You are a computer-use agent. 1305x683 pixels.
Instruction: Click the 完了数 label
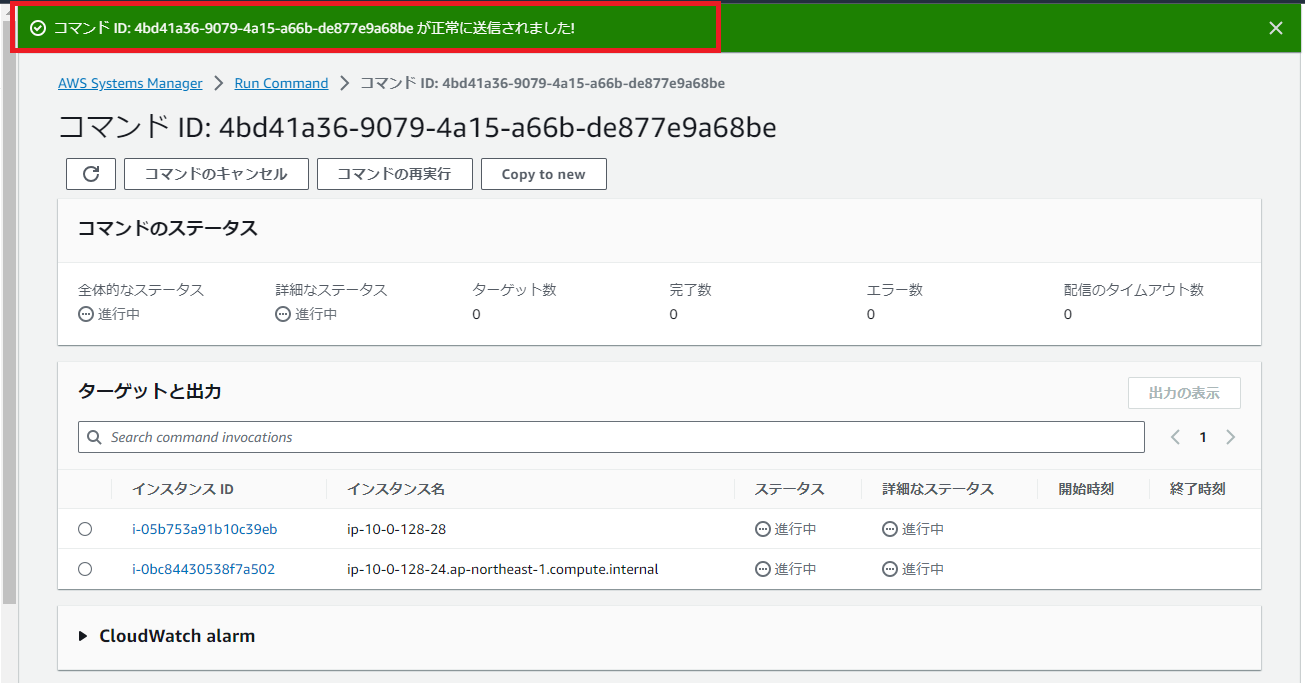[690, 290]
